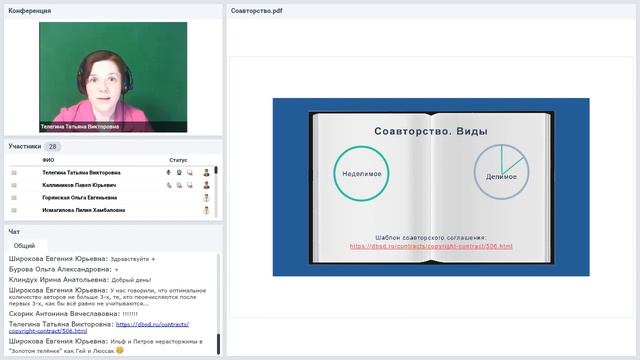Click the slide title Соавторство. Виды

click(431, 131)
